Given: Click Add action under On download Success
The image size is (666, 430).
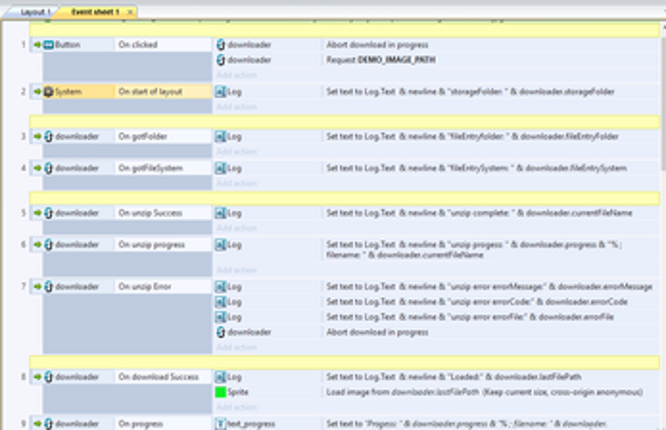Looking at the screenshot, I should (237, 407).
